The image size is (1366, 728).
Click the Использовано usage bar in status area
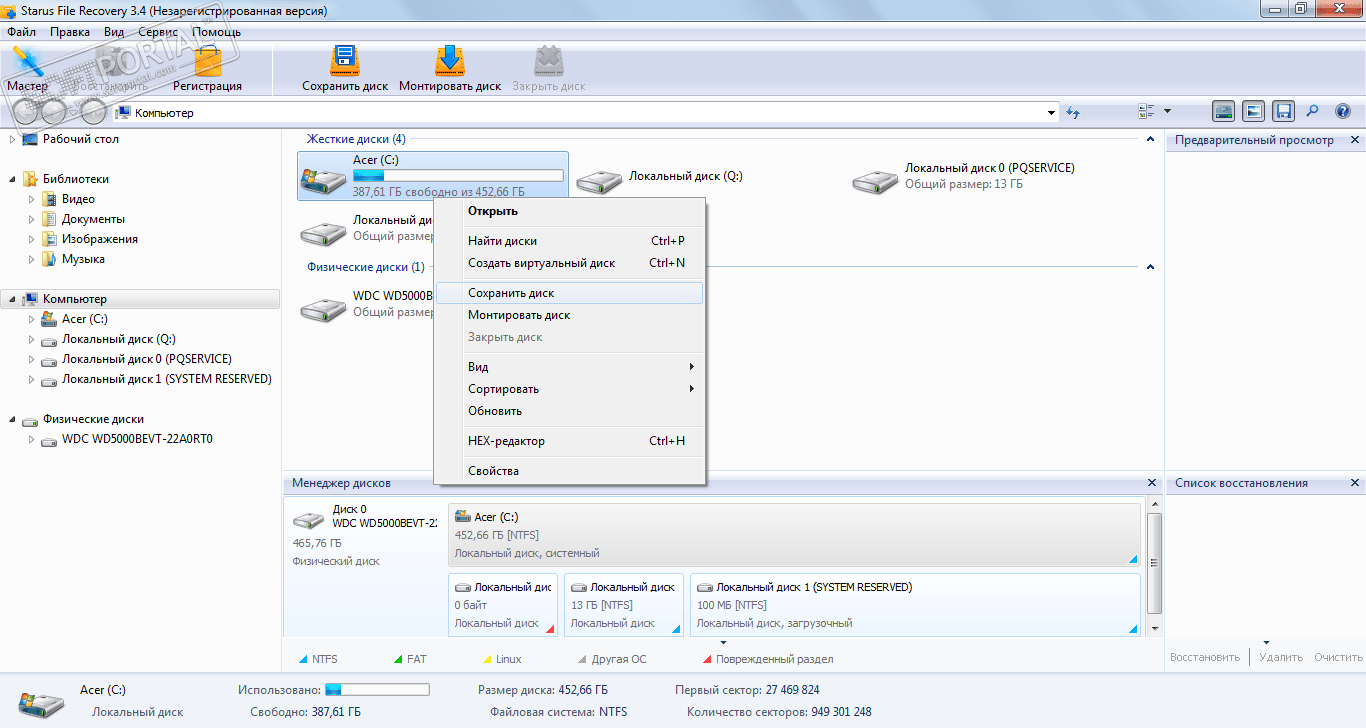pos(378,690)
